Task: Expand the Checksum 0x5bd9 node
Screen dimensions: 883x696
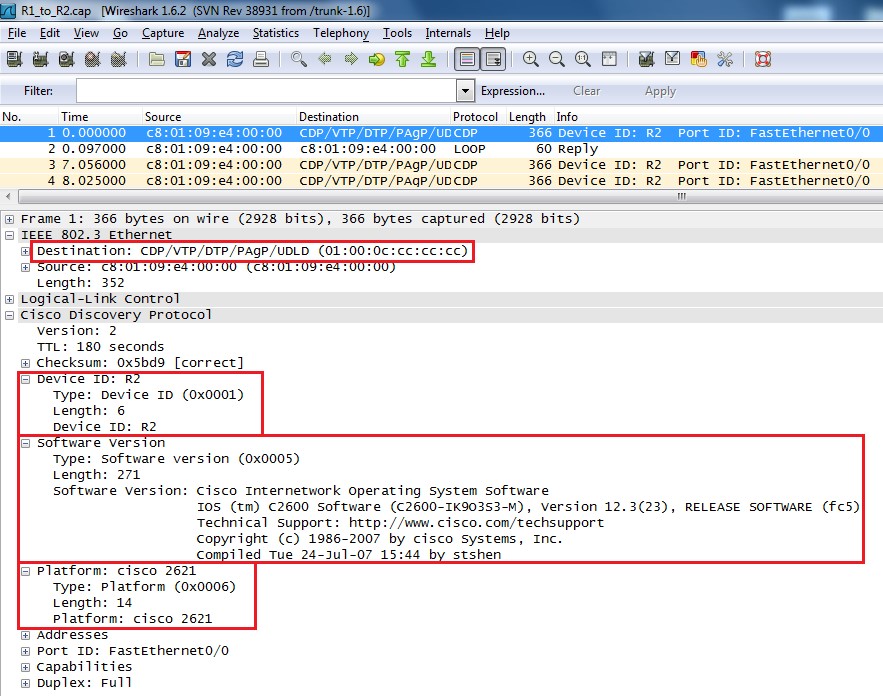Action: (25, 363)
